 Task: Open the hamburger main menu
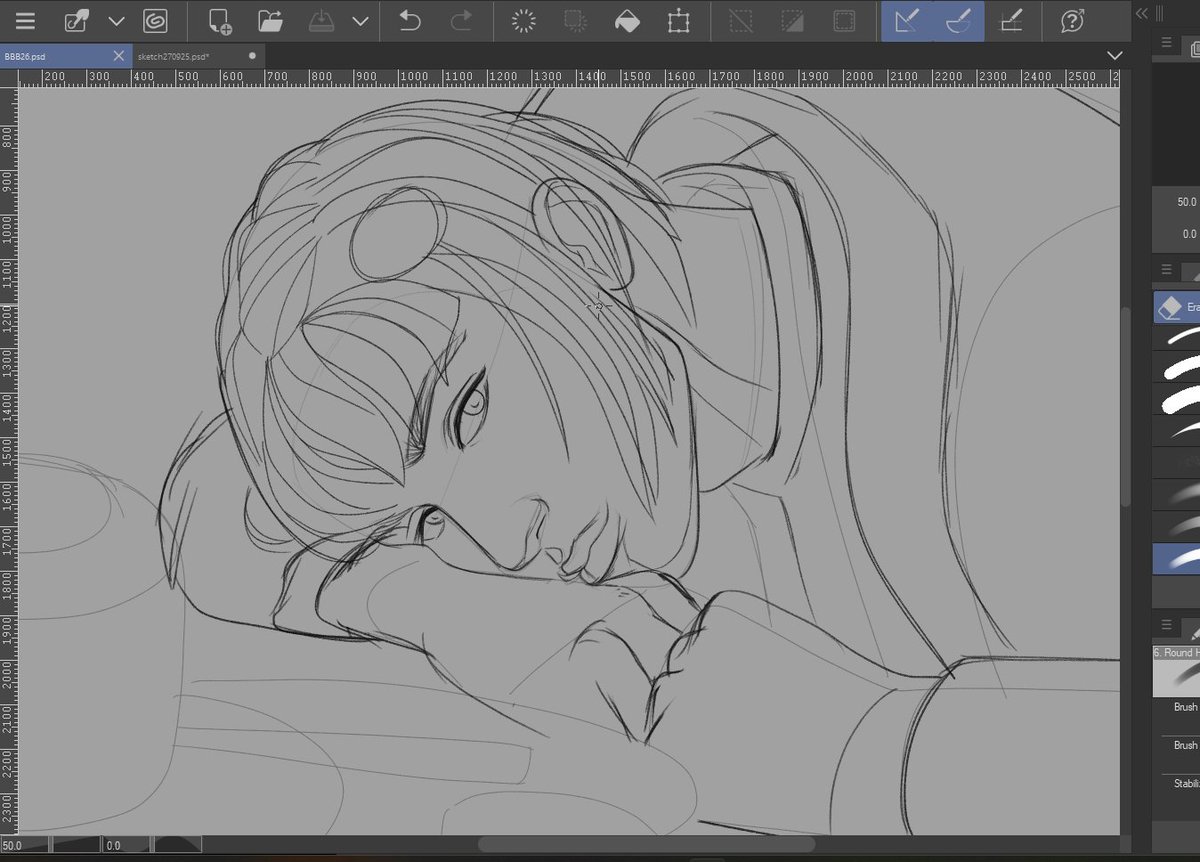click(24, 21)
